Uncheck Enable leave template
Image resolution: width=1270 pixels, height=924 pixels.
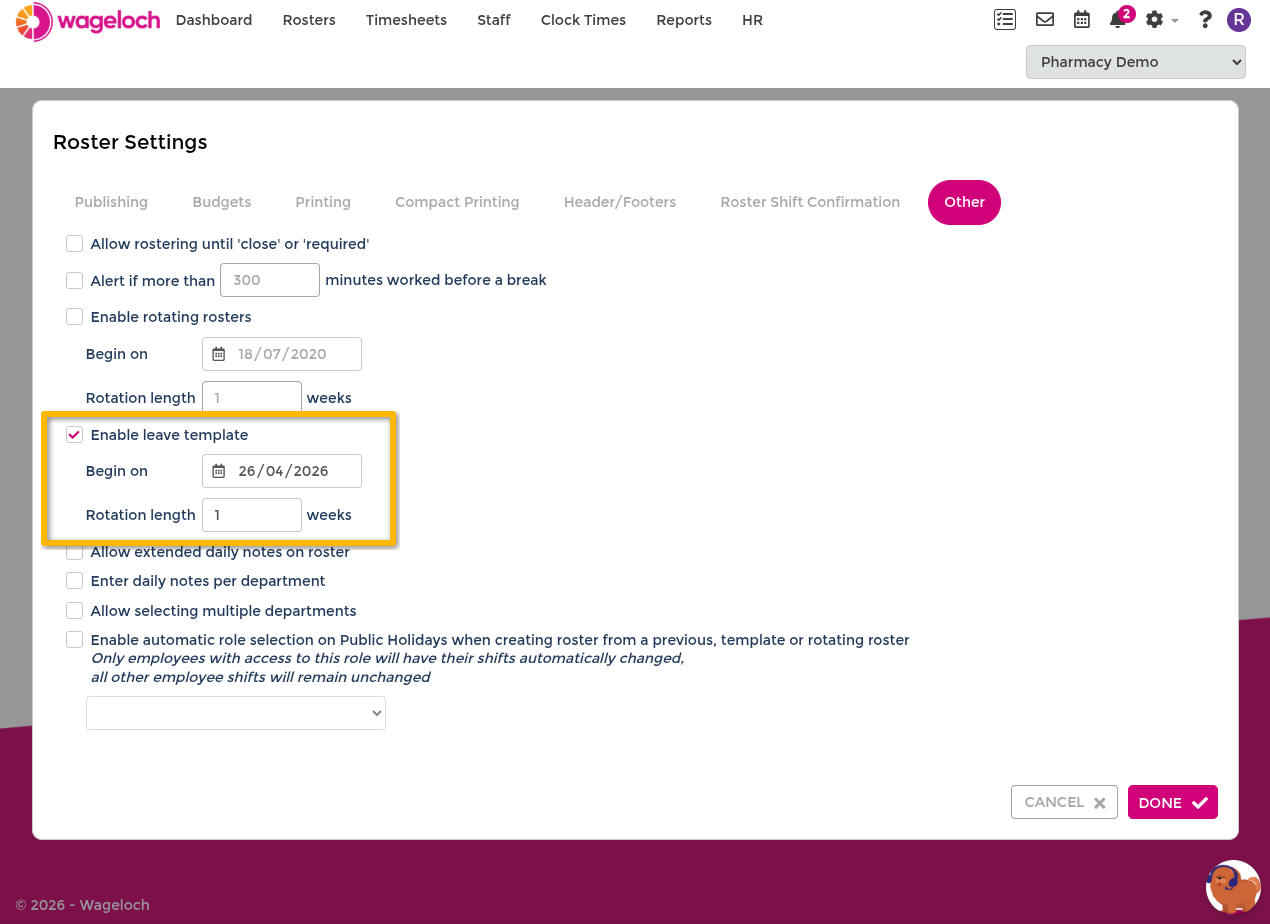[x=74, y=435]
